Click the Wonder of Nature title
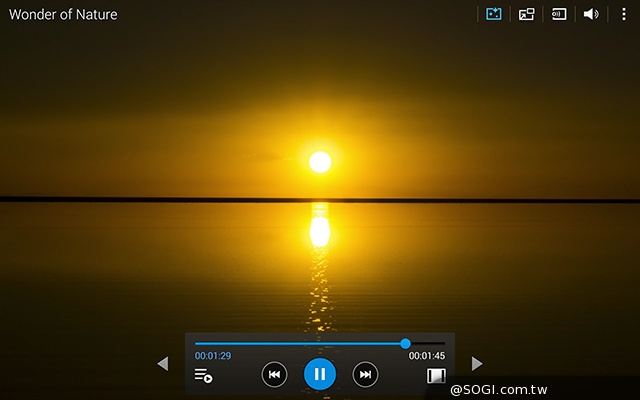The image size is (640, 400). pyautogui.click(x=63, y=15)
